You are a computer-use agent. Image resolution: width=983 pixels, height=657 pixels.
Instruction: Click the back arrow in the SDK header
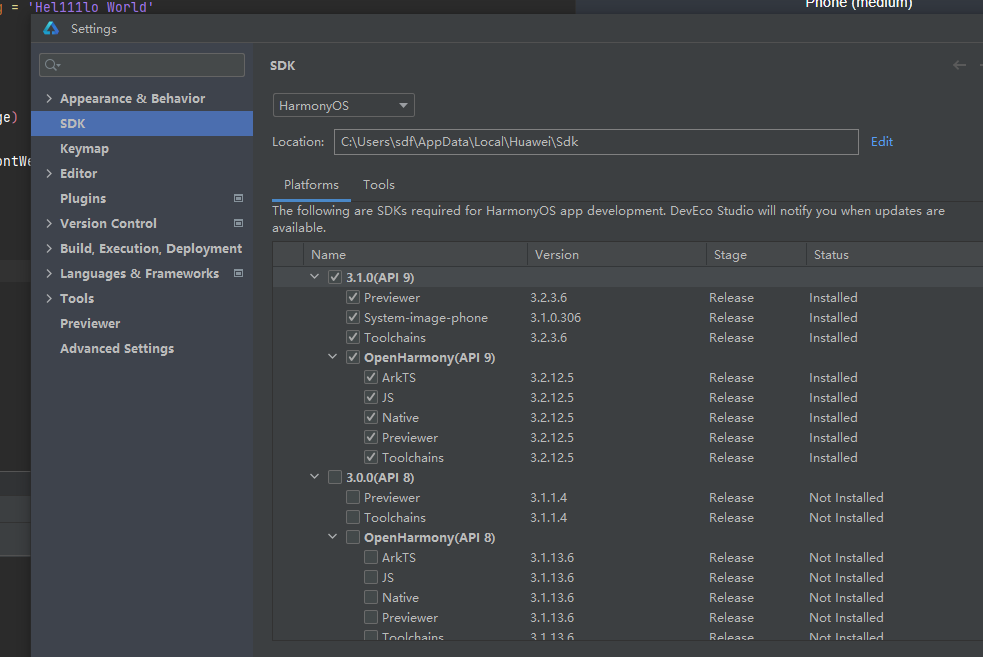959,65
